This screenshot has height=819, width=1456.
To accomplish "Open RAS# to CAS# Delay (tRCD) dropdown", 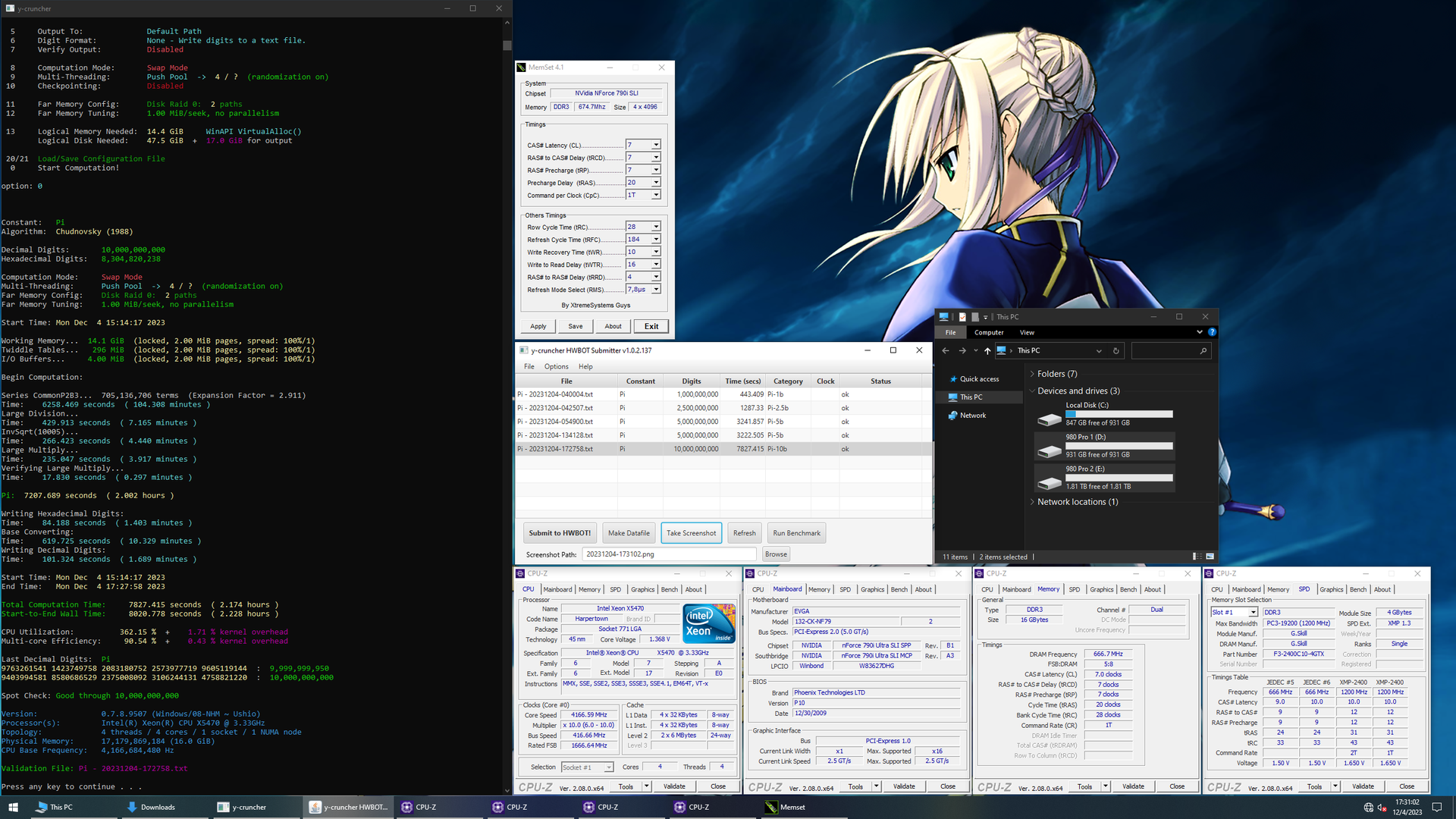I will click(656, 158).
